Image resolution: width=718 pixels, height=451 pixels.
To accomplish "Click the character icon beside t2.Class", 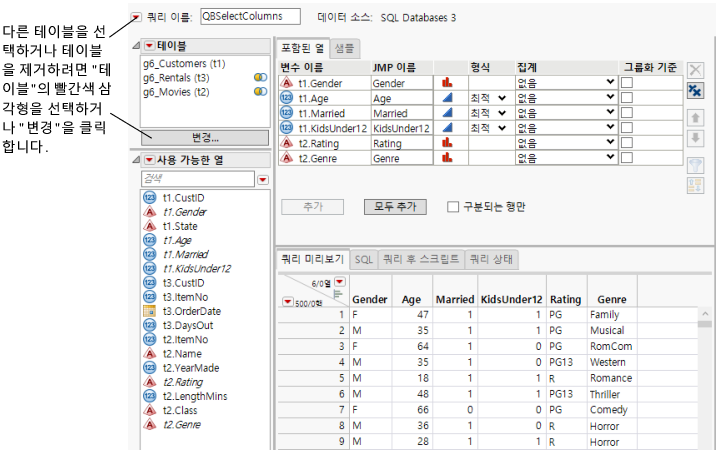I will pos(150,410).
